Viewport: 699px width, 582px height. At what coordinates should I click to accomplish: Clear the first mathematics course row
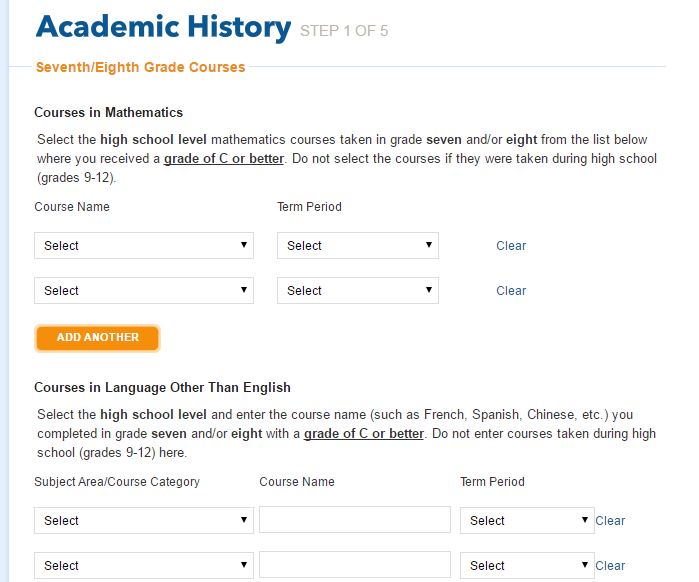coord(511,246)
